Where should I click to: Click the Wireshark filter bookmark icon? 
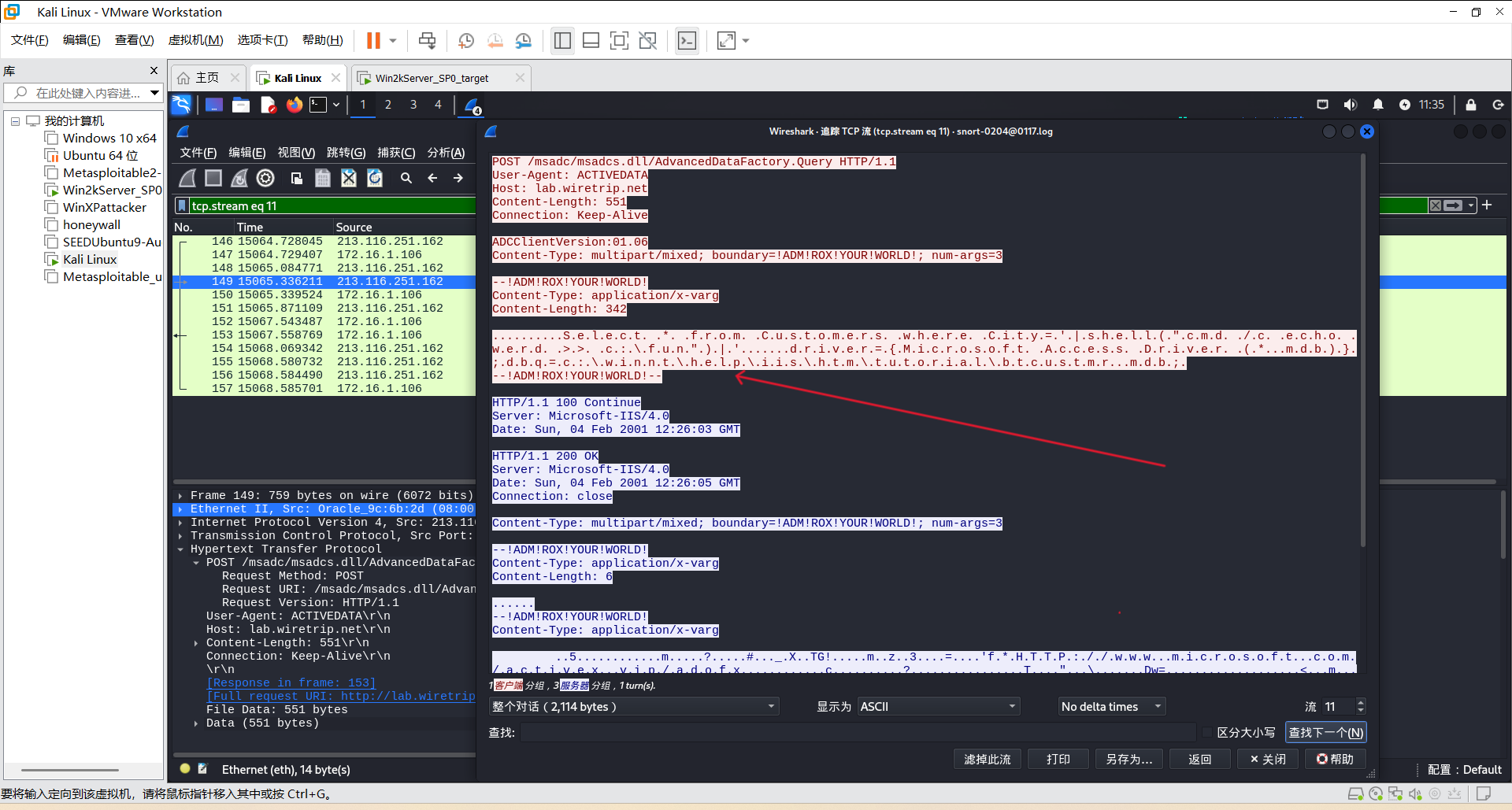pyautogui.click(x=183, y=205)
